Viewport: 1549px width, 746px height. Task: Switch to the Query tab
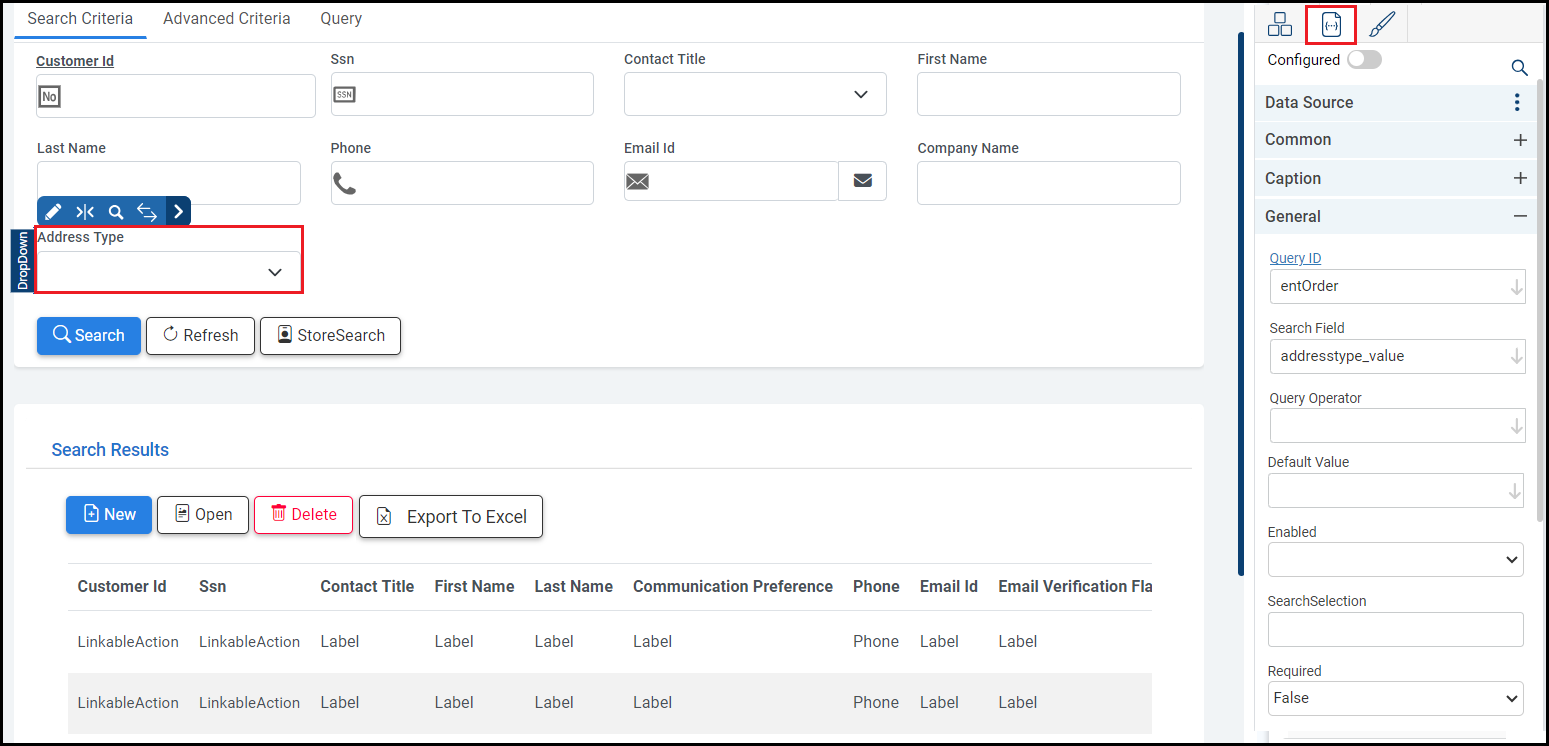click(x=341, y=19)
